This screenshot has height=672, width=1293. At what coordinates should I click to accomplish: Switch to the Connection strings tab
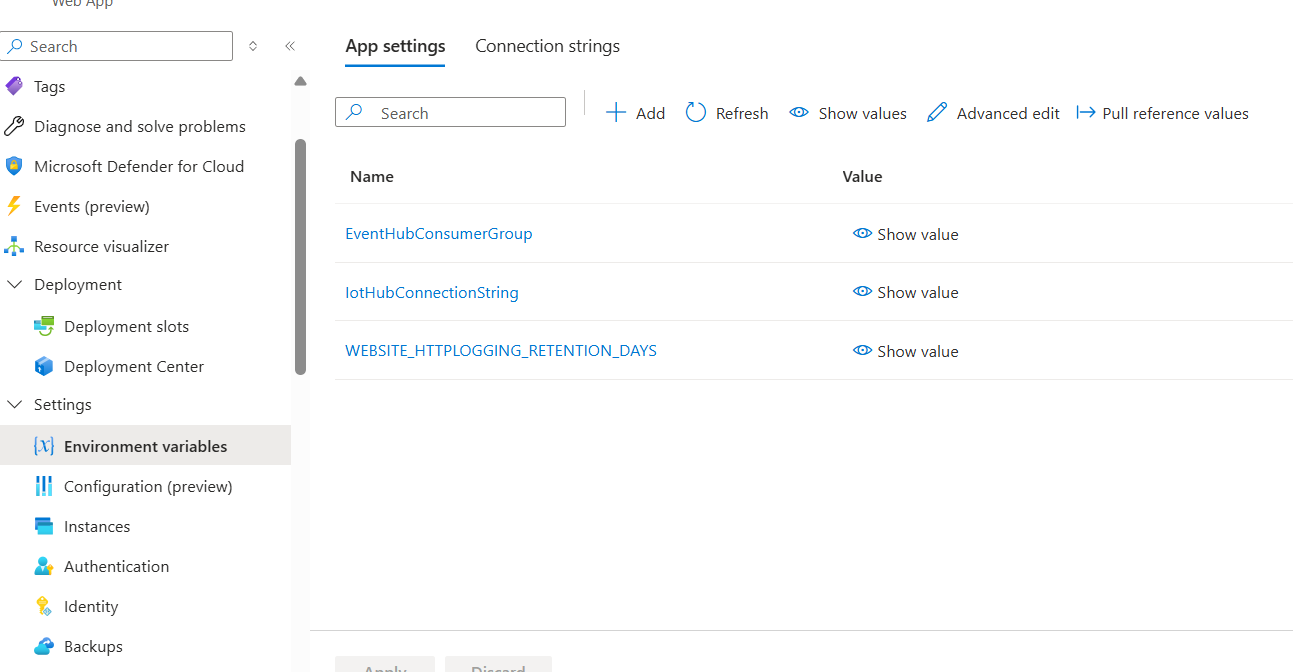[547, 46]
